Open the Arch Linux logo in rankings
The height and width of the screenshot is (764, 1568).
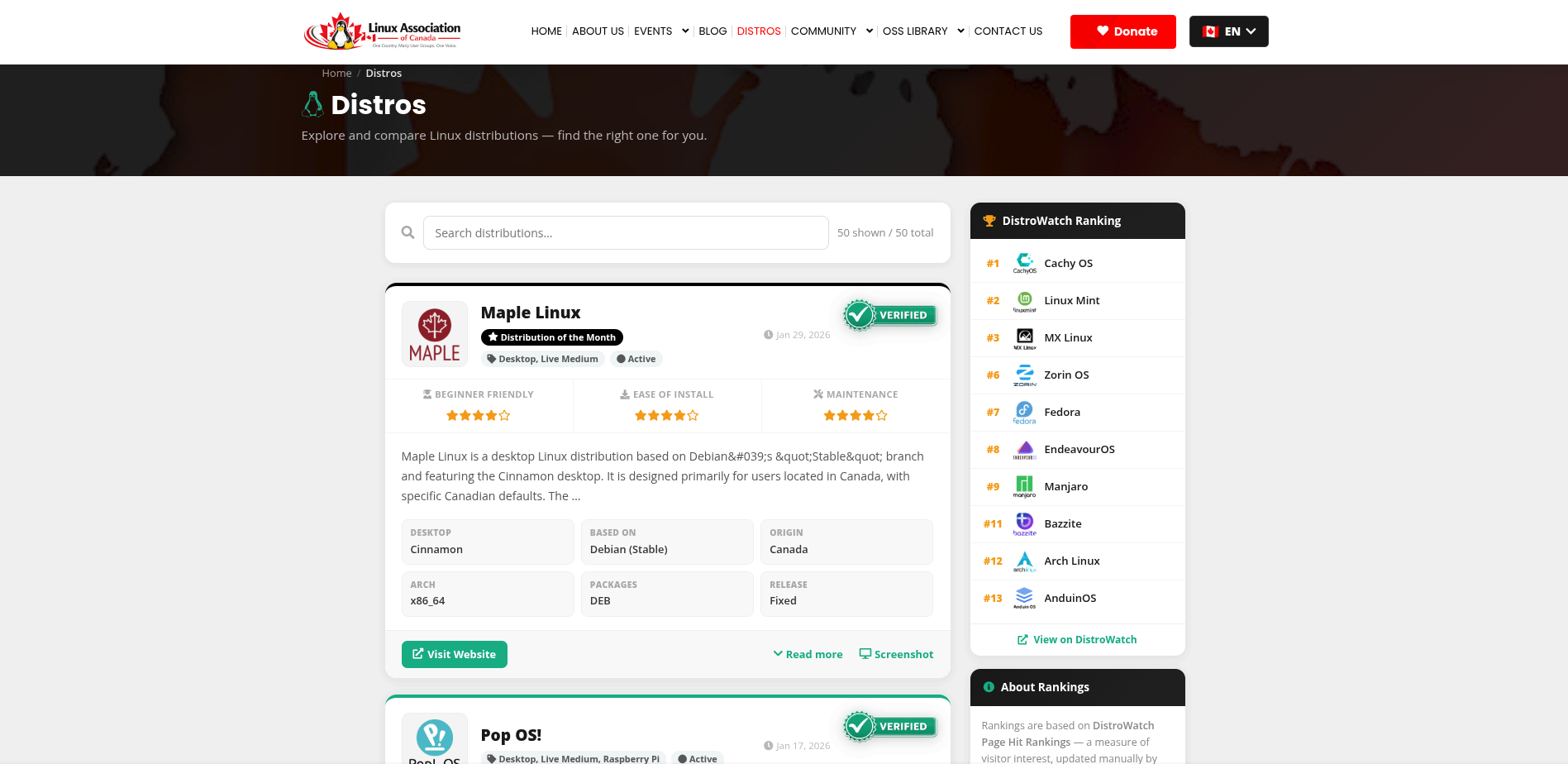(1025, 561)
